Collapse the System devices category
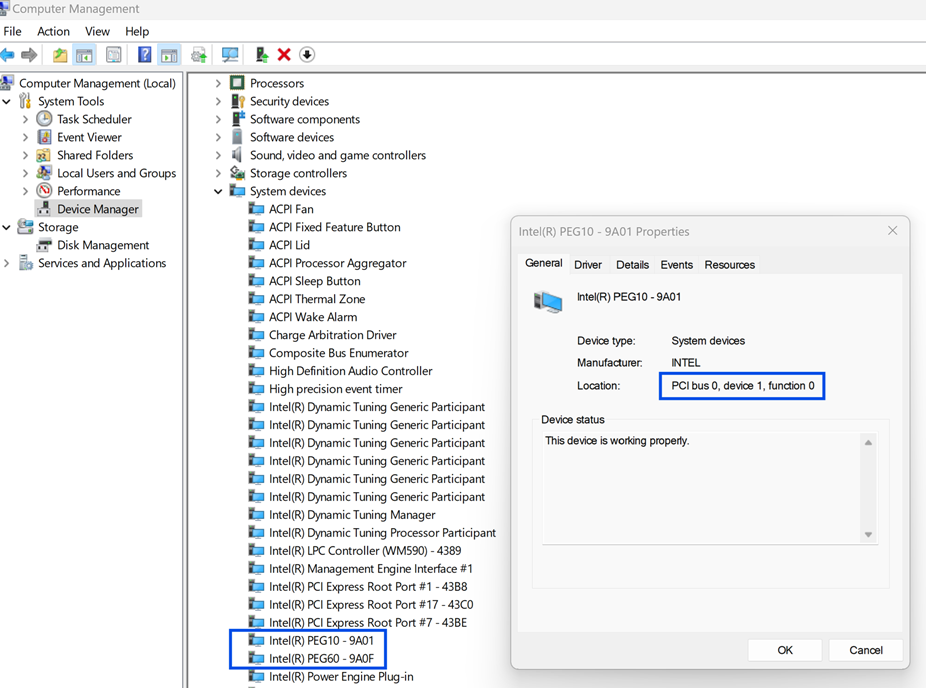The height and width of the screenshot is (688, 926). [218, 192]
